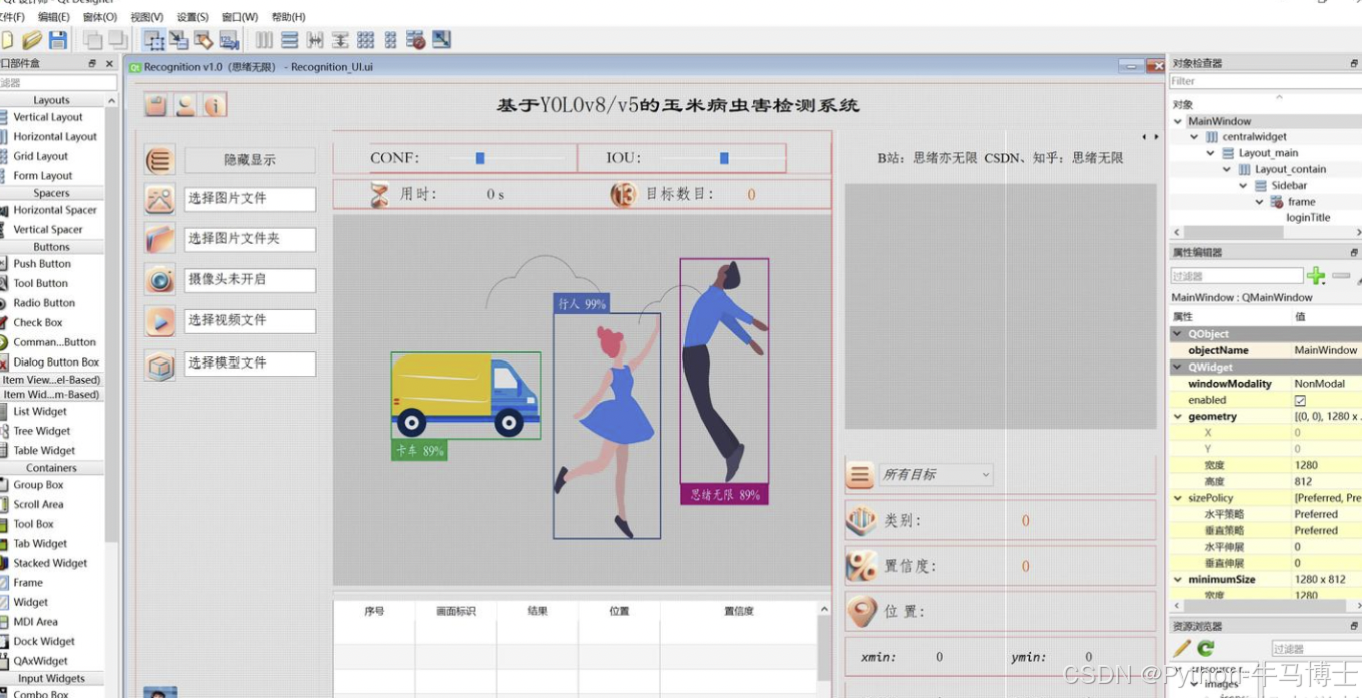Collapse the QWidget property group
1362x698 pixels.
[x=1178, y=367]
